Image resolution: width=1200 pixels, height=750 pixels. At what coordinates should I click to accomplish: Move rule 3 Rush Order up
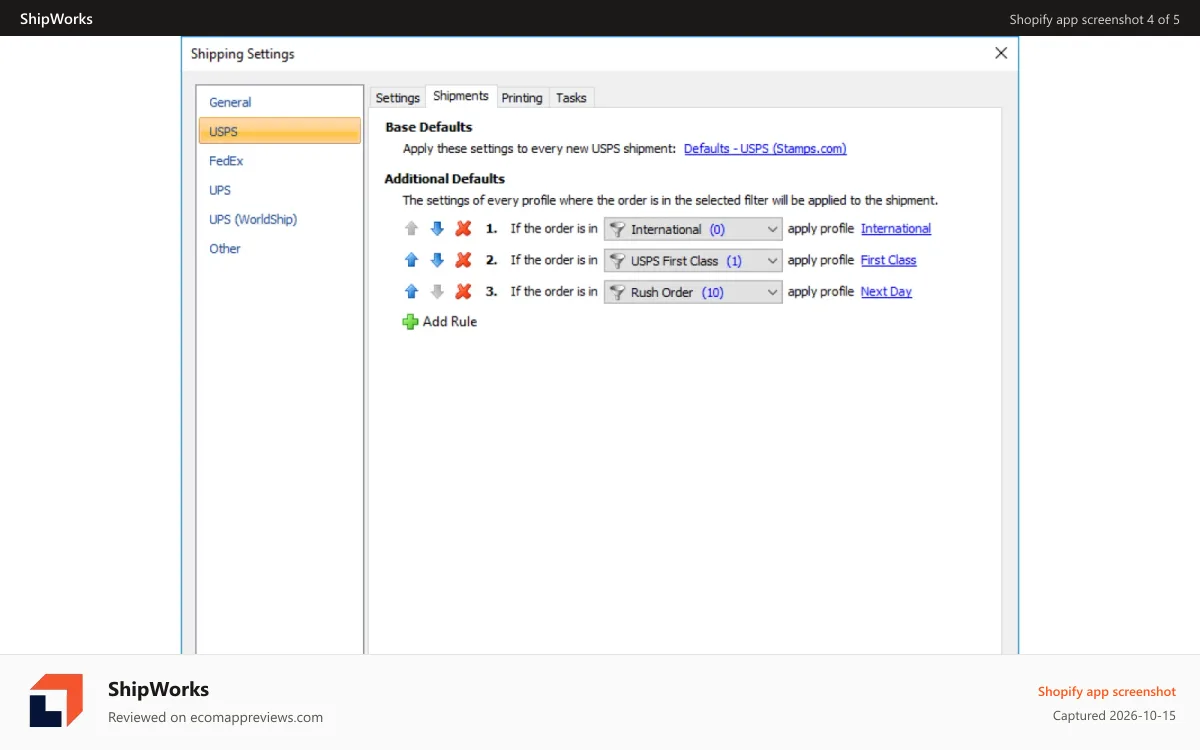[411, 292]
